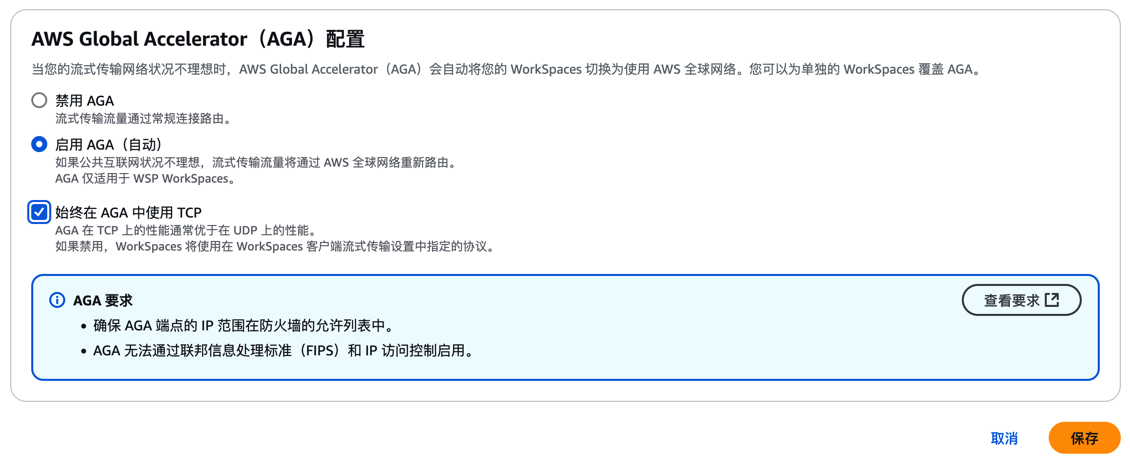Click the AWS Global Accelerator（AGA）配置 heading

pyautogui.click(x=197, y=40)
